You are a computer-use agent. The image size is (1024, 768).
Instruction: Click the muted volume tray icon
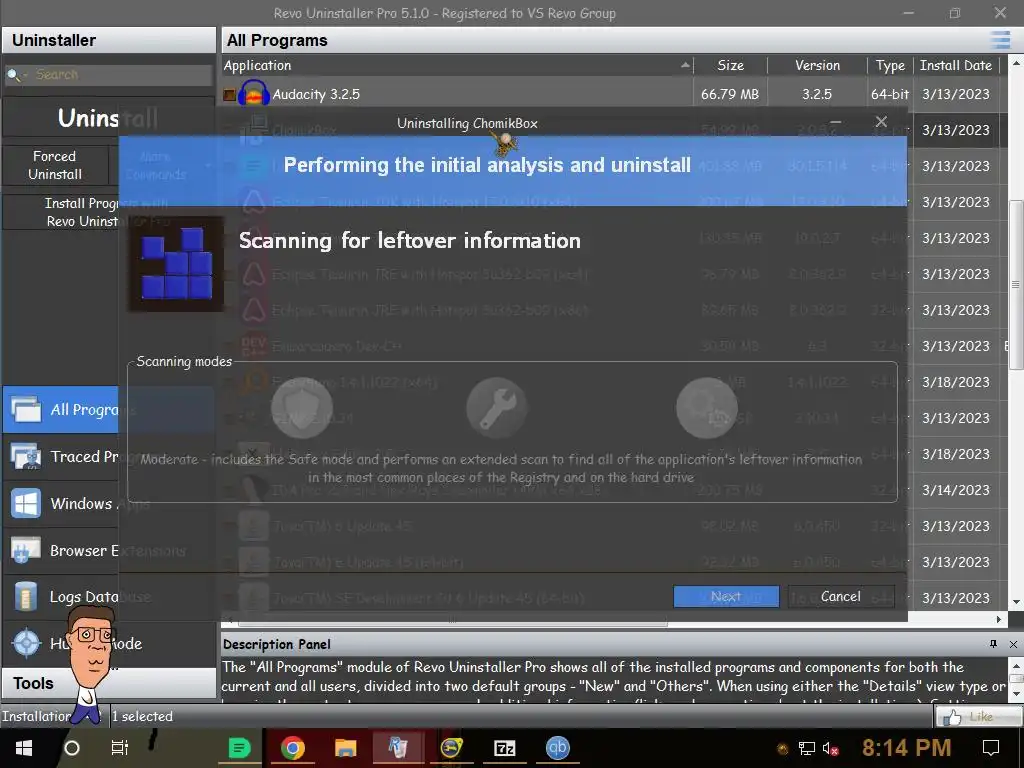(x=830, y=748)
